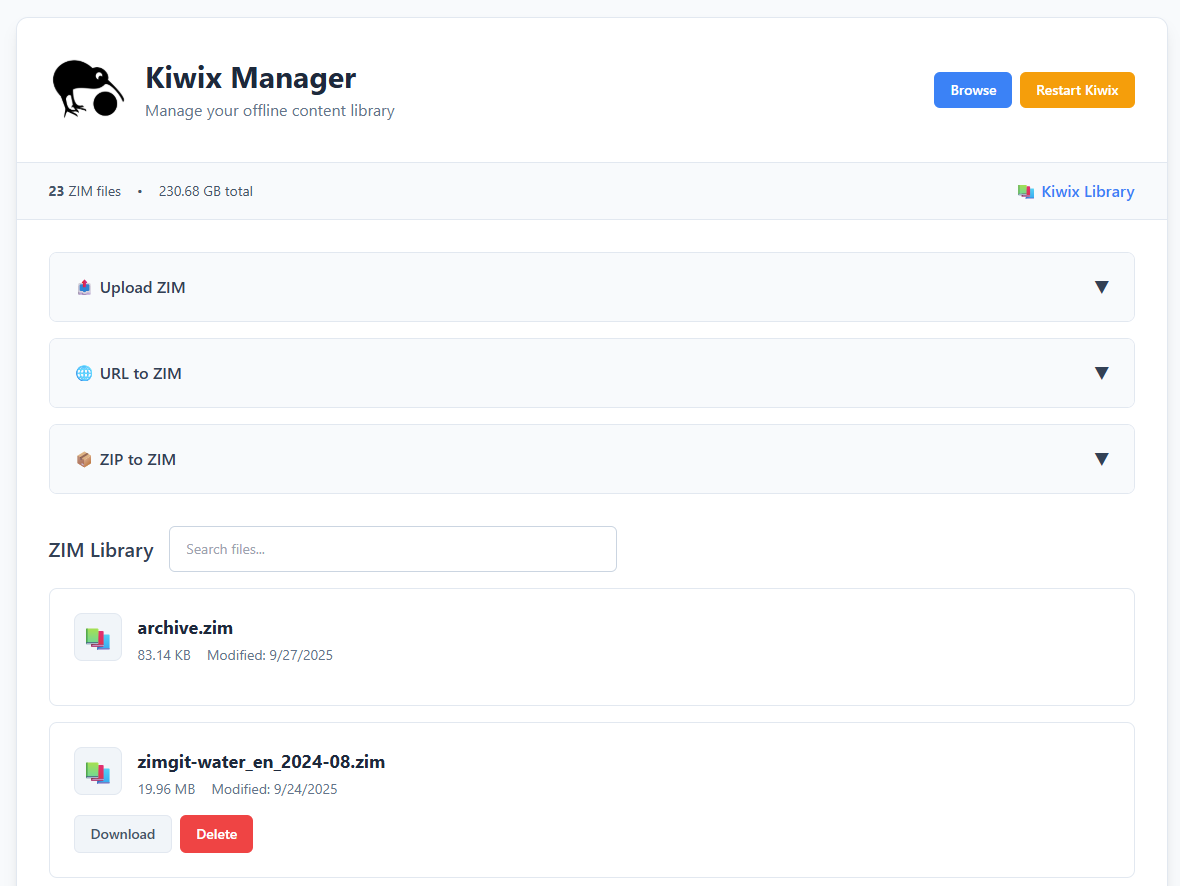The width and height of the screenshot is (1180, 886).
Task: Expand the ZIP to ZIM section arrow
Action: click(1102, 458)
